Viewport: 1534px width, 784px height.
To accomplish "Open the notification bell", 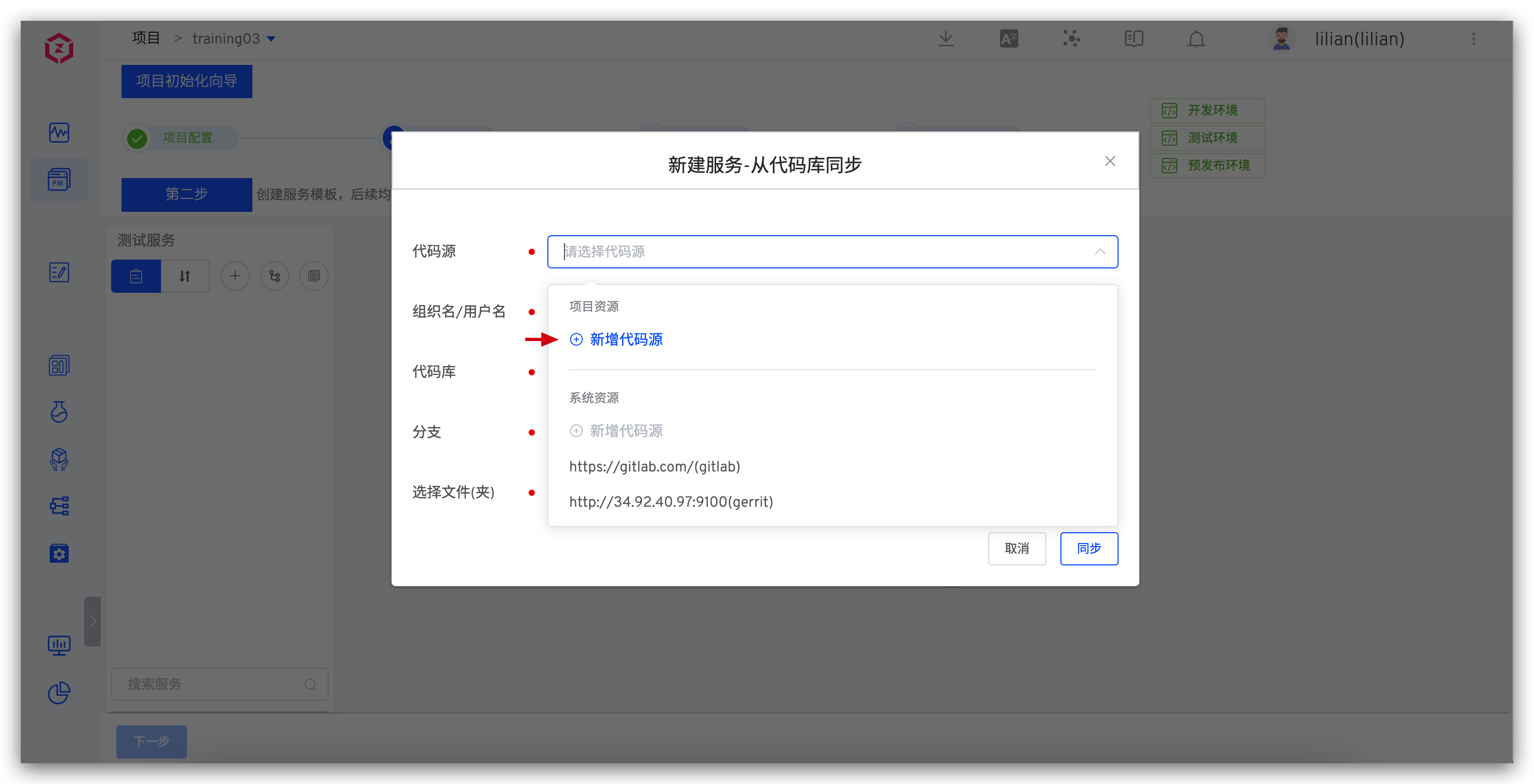I will pyautogui.click(x=1196, y=39).
